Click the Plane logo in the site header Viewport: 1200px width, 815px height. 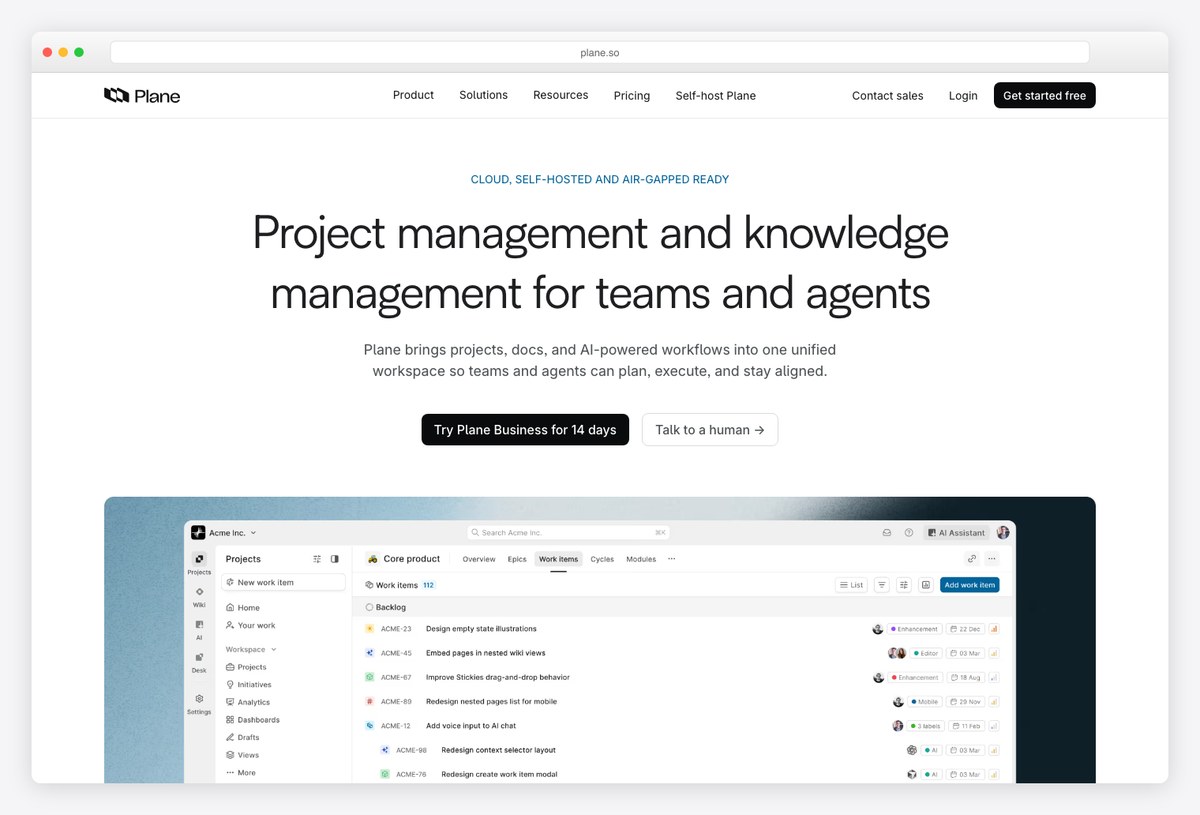tap(142, 96)
